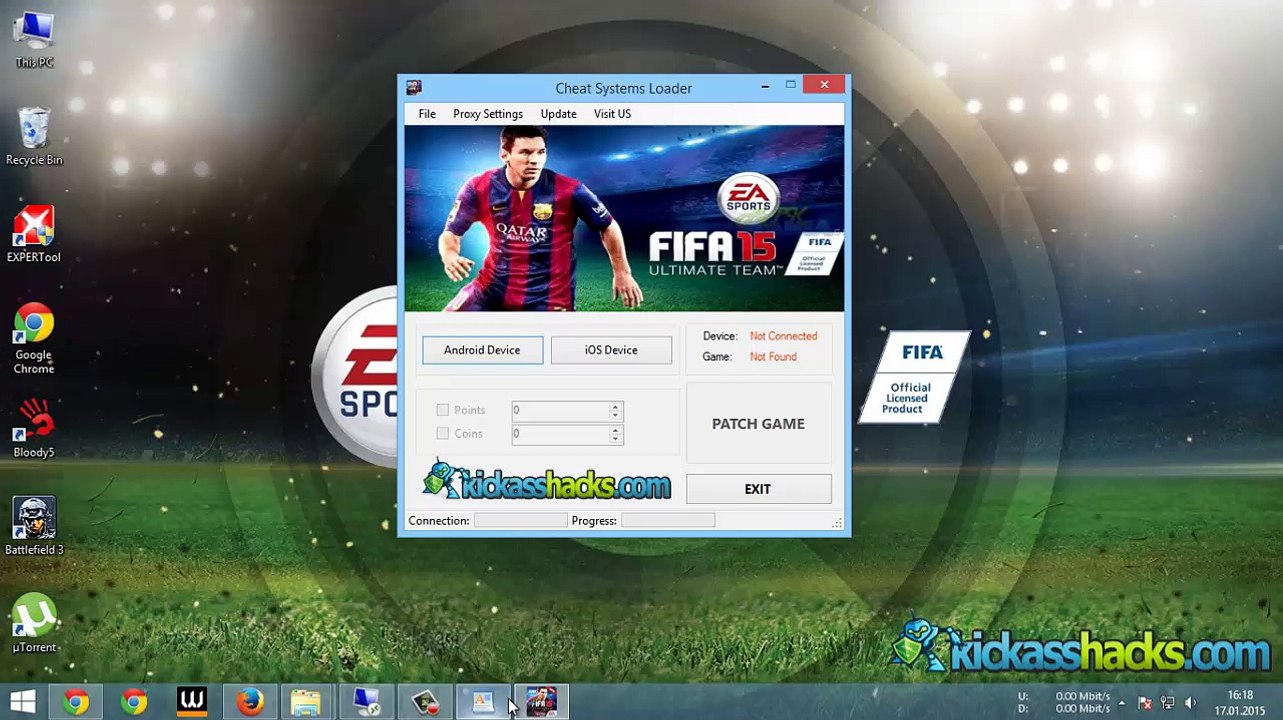Show hidden tray icons arrow
The image size is (1283, 720).
point(1122,702)
